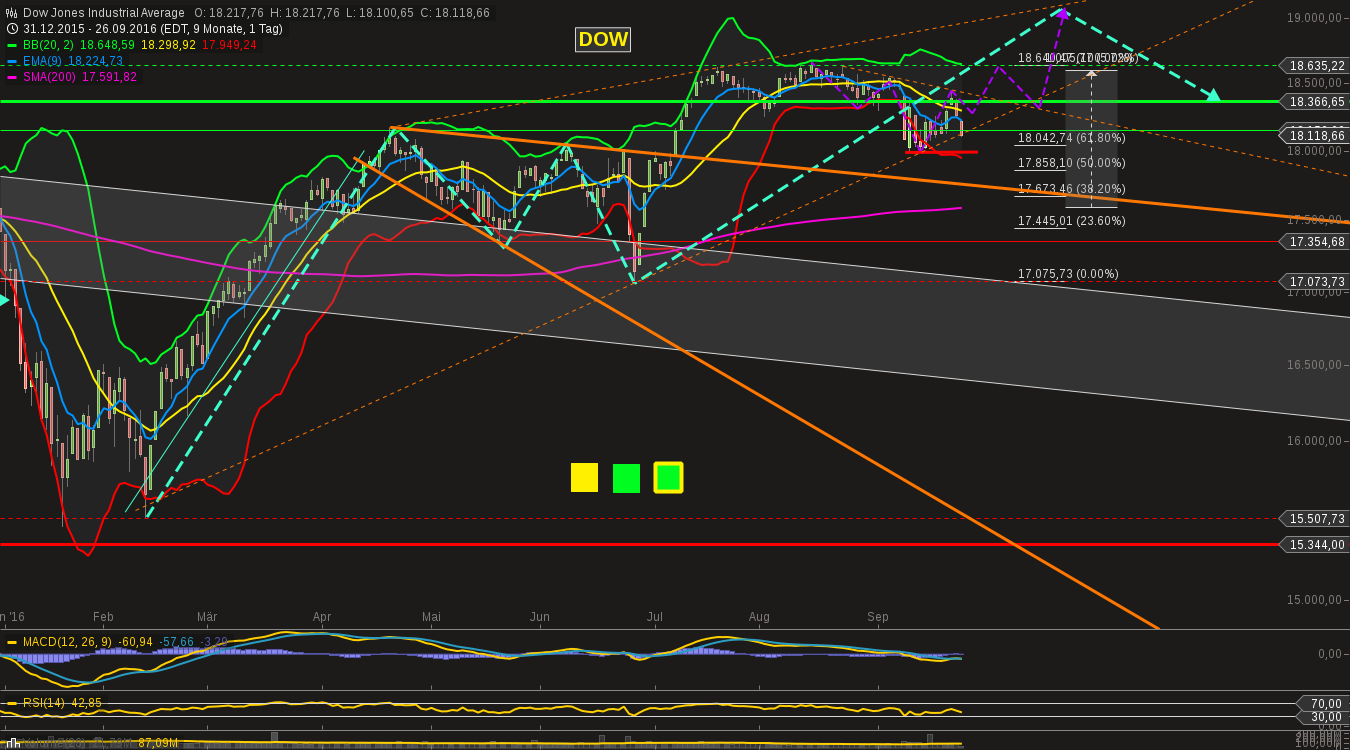Click the 19.000,00 price axis label
The width and height of the screenshot is (1350, 750).
coord(1314,18)
